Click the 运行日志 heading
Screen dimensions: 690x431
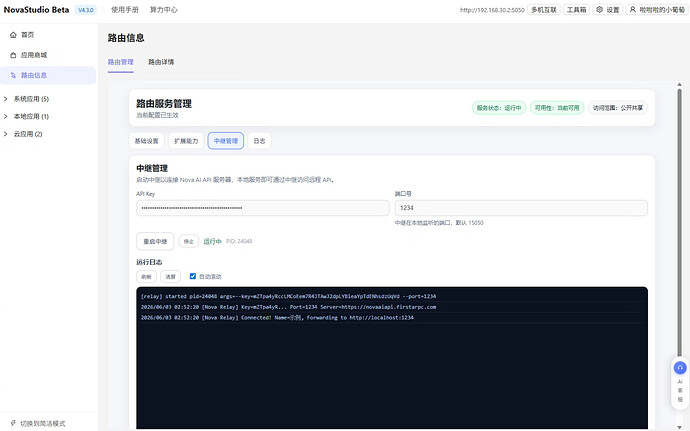click(149, 262)
